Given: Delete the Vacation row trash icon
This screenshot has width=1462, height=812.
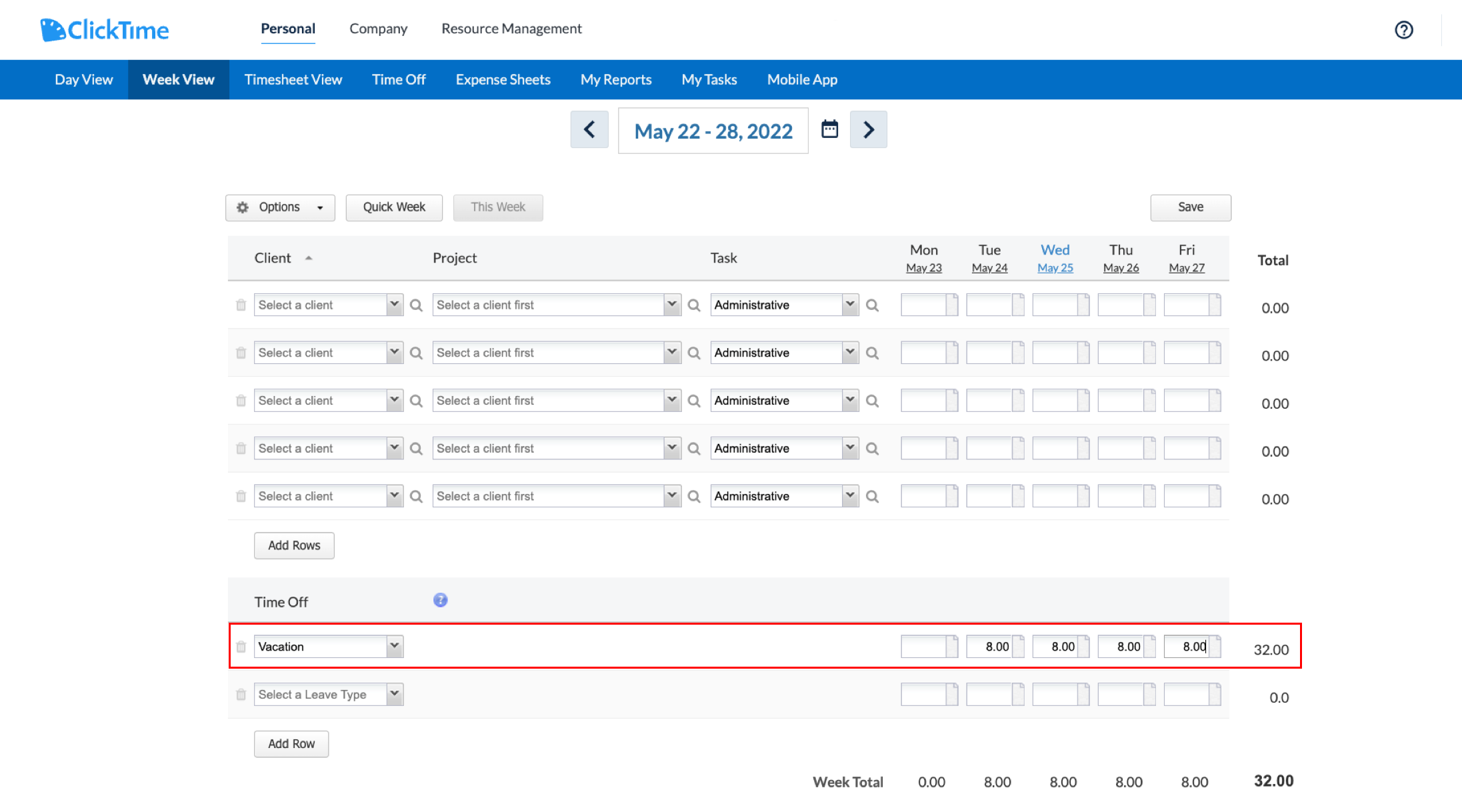Looking at the screenshot, I should pyautogui.click(x=241, y=647).
